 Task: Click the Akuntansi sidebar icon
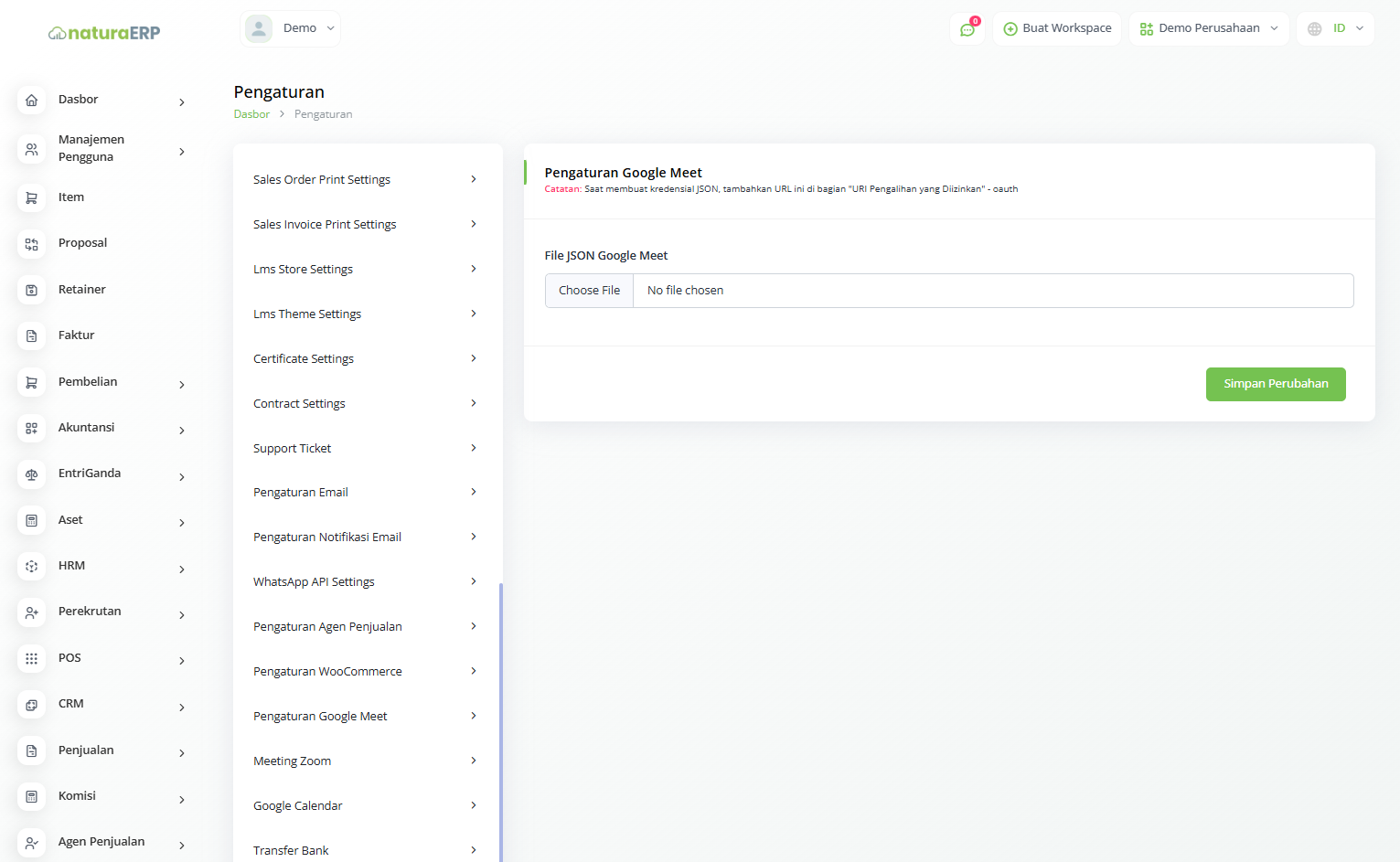pos(31,428)
